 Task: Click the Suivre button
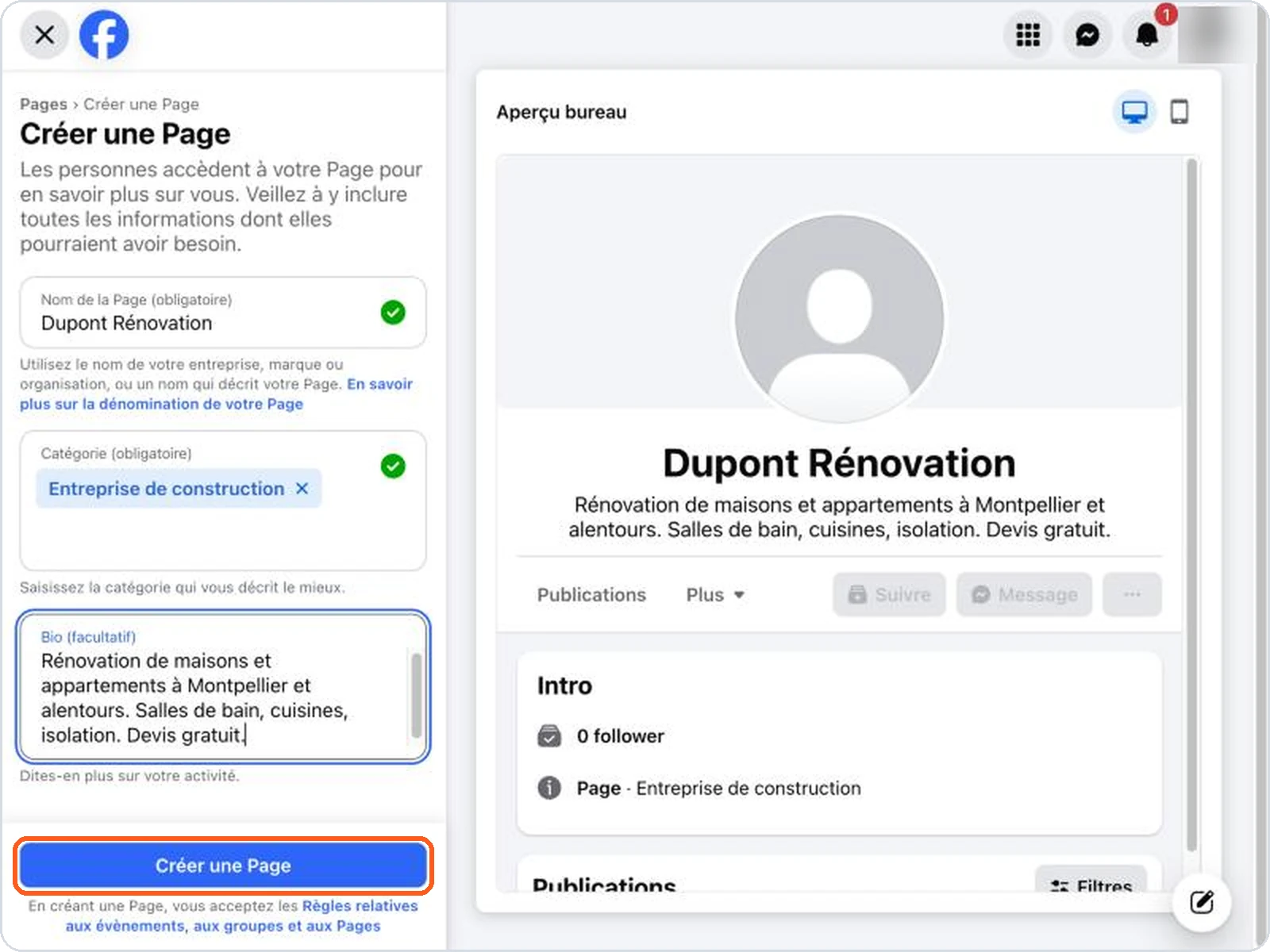pos(889,594)
